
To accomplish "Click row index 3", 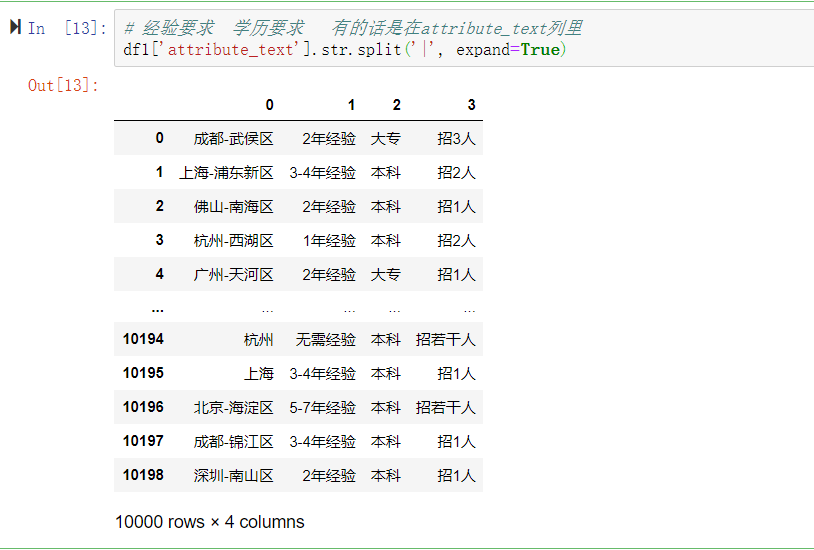I will tap(159, 240).
